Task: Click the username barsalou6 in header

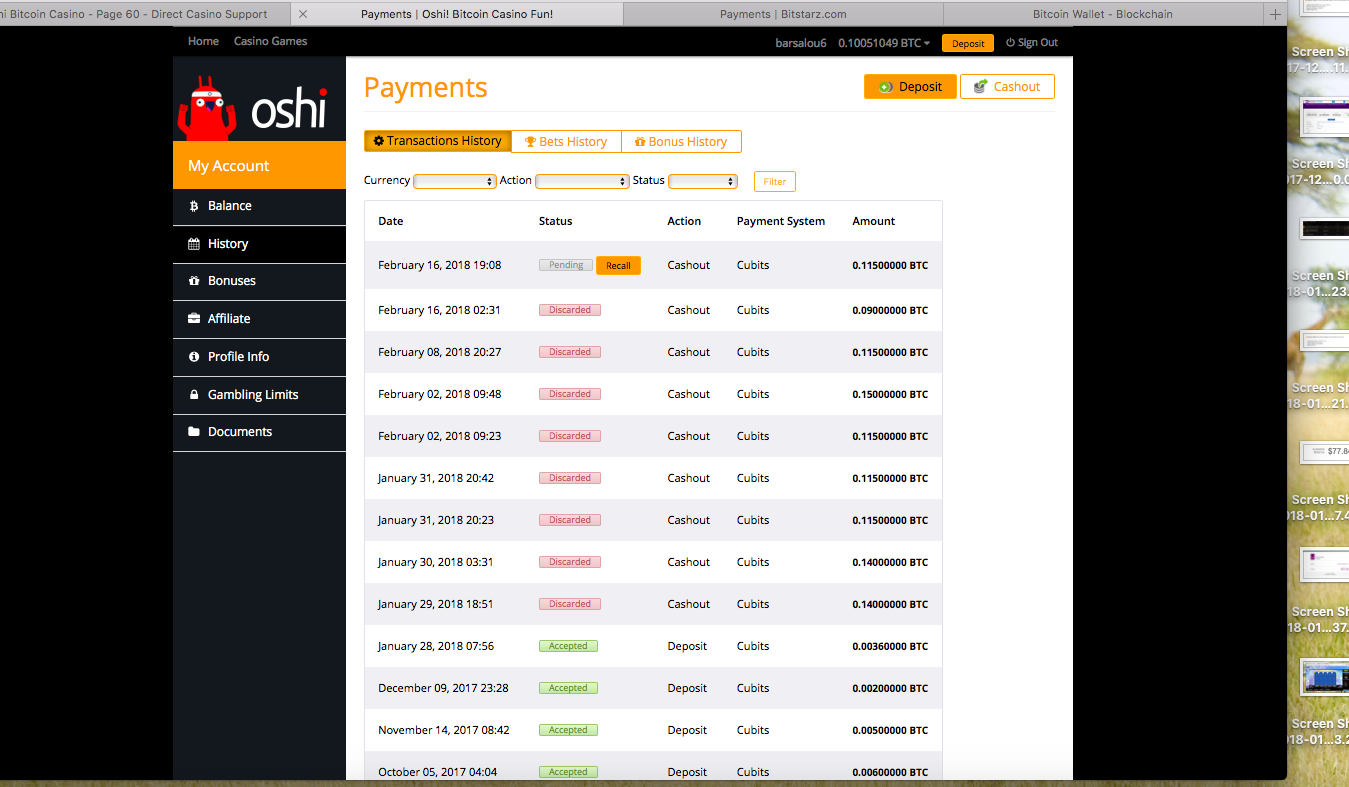Action: click(801, 43)
